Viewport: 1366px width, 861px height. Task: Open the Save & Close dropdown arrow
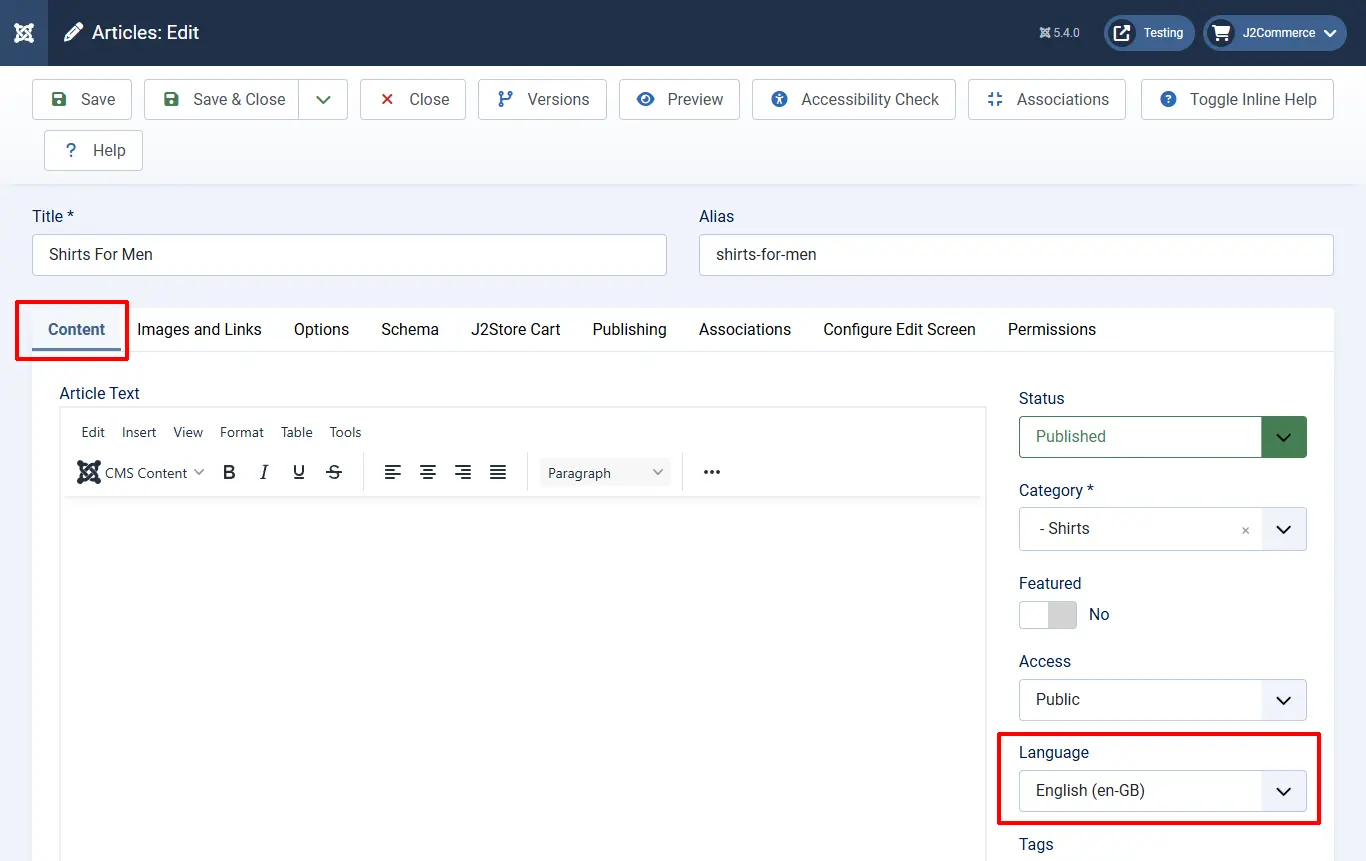point(323,99)
